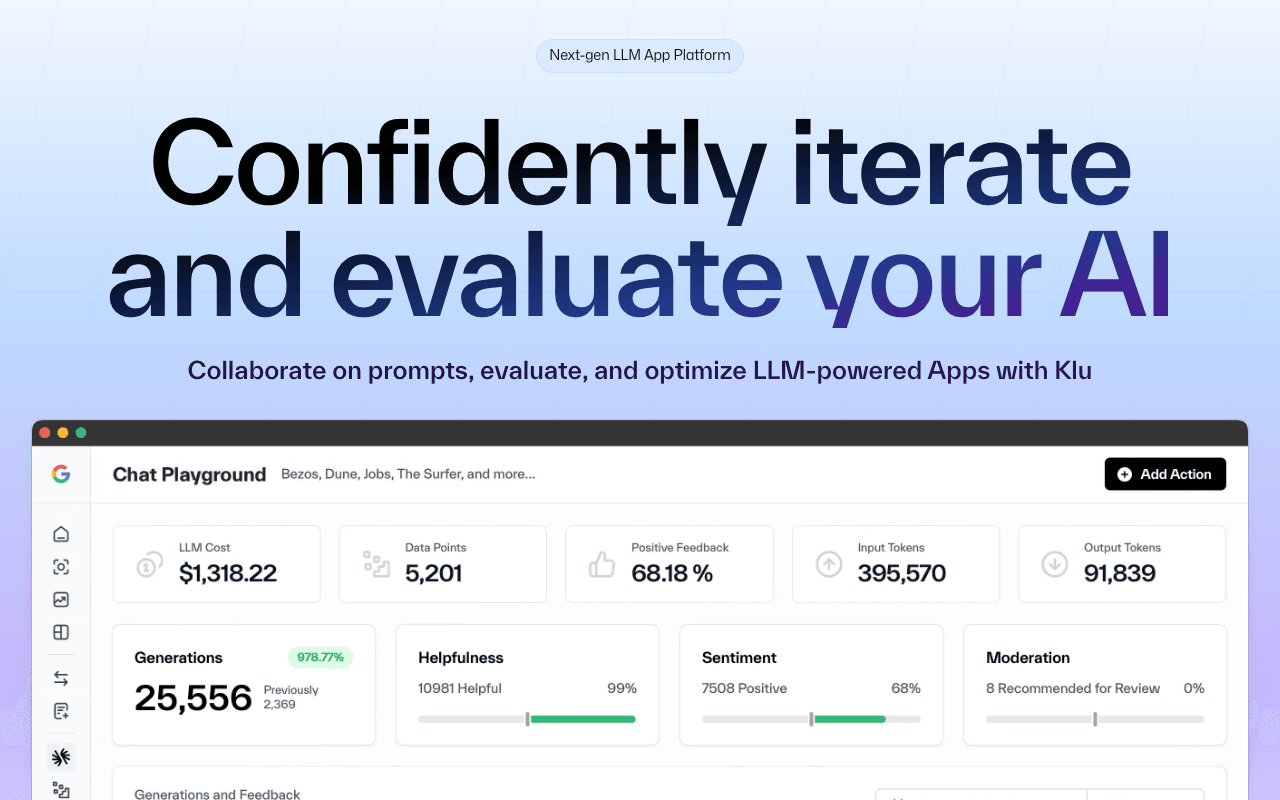Click the yellow minimize window dot
The height and width of the screenshot is (800, 1280).
(x=63, y=432)
